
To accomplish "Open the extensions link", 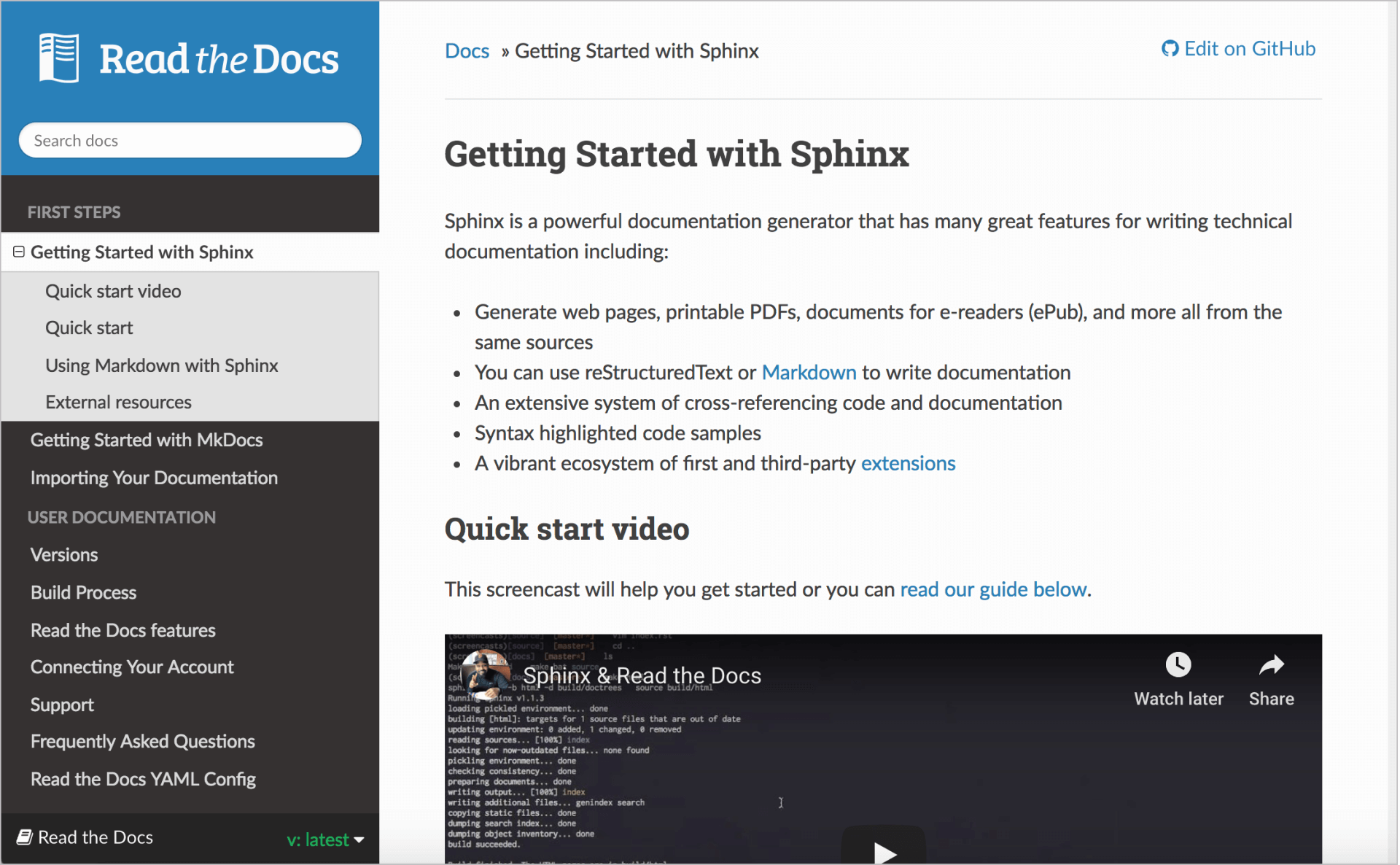I will (908, 464).
